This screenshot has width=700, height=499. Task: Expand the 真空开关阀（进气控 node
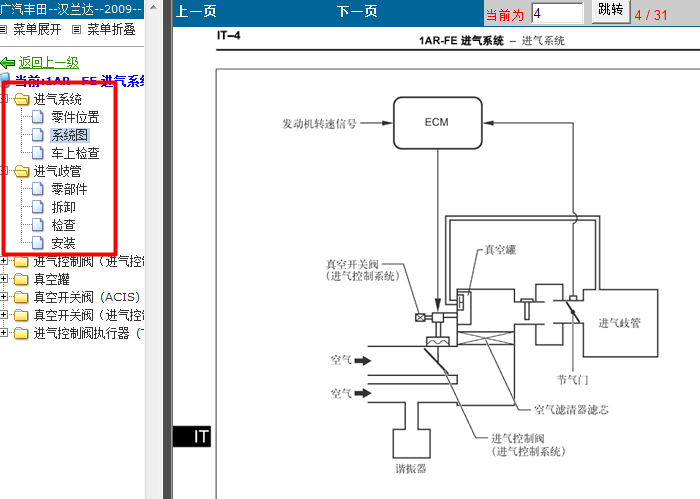[x=4, y=315]
